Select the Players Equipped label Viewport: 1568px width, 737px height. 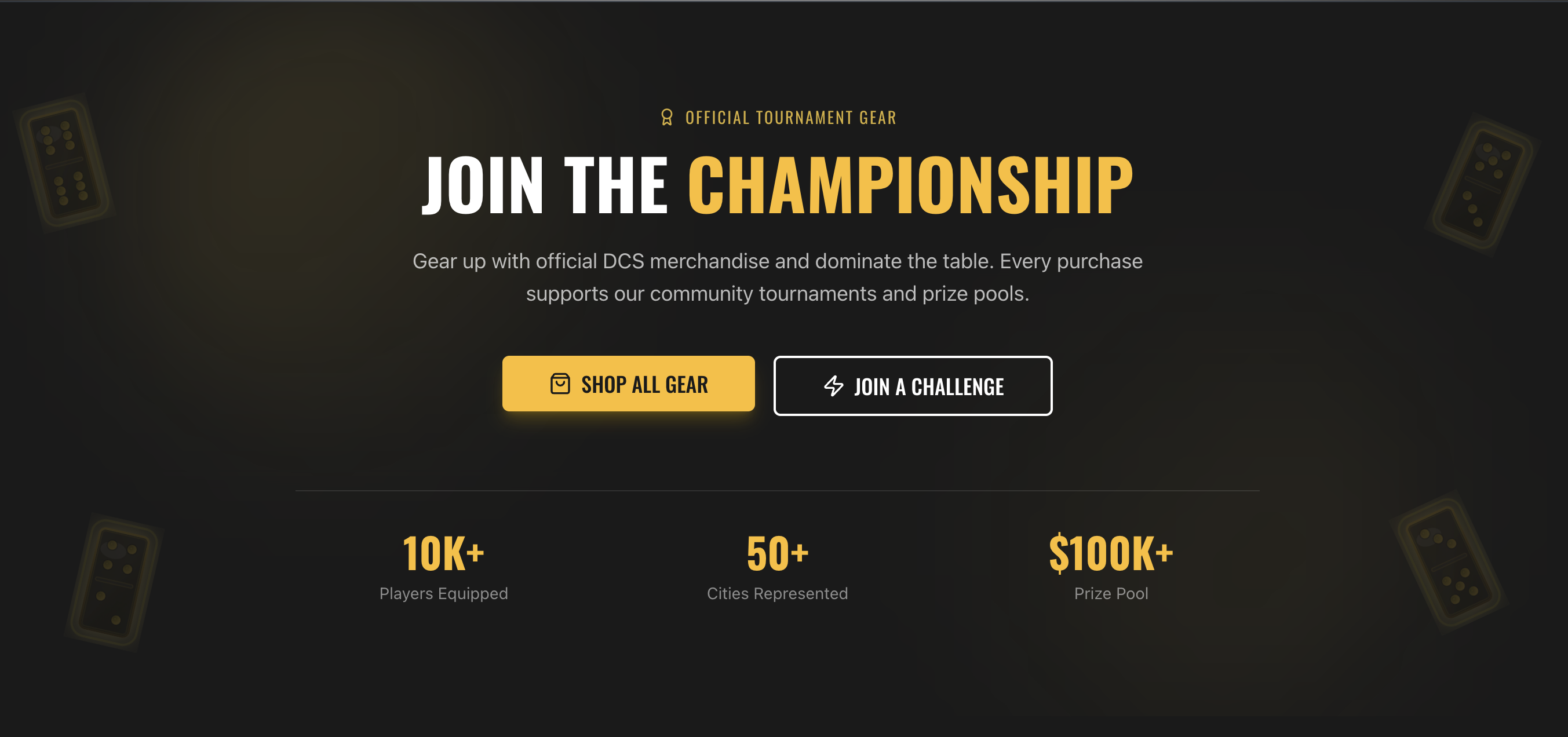(443, 593)
